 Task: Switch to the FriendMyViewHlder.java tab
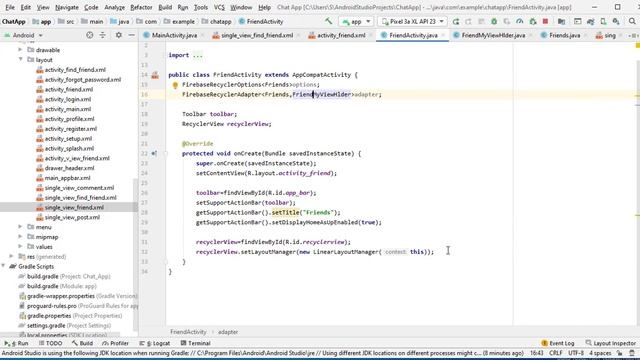[493, 36]
